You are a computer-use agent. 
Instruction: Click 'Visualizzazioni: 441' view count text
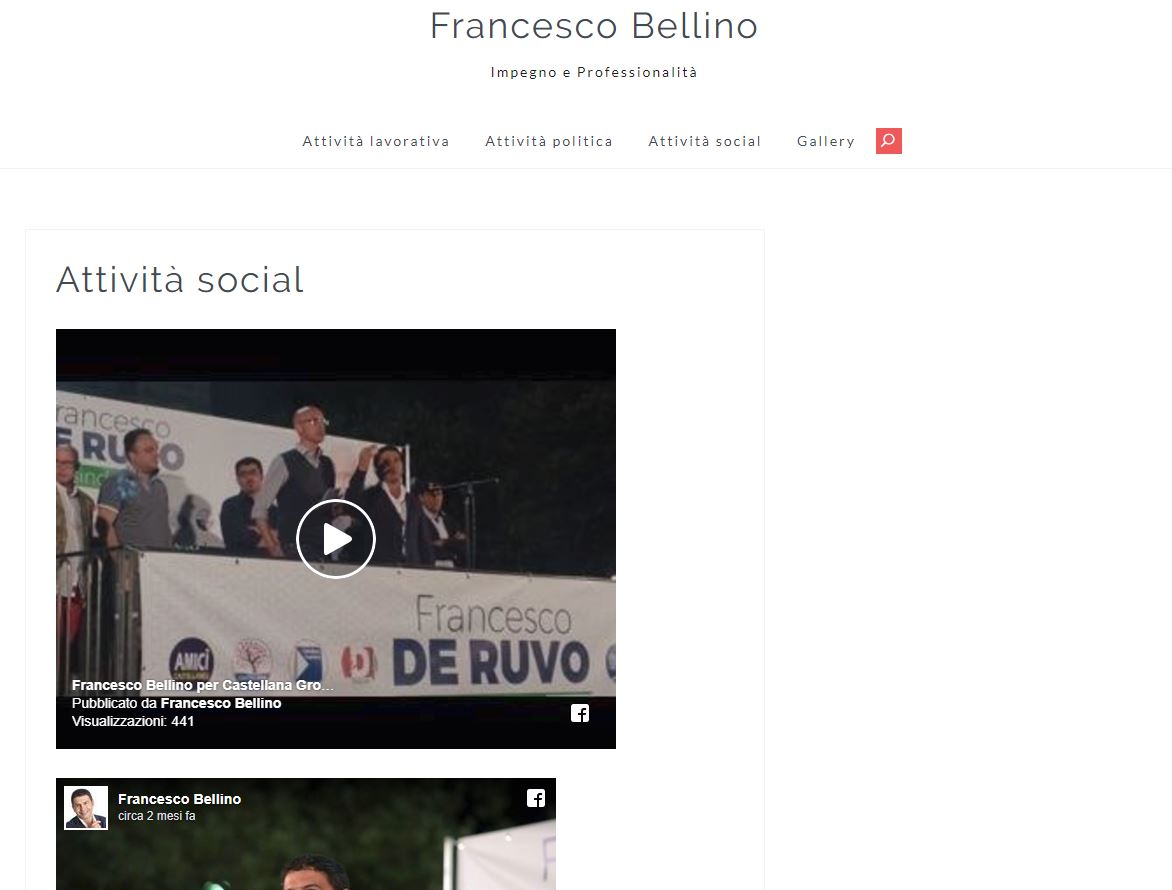pyautogui.click(x=133, y=721)
